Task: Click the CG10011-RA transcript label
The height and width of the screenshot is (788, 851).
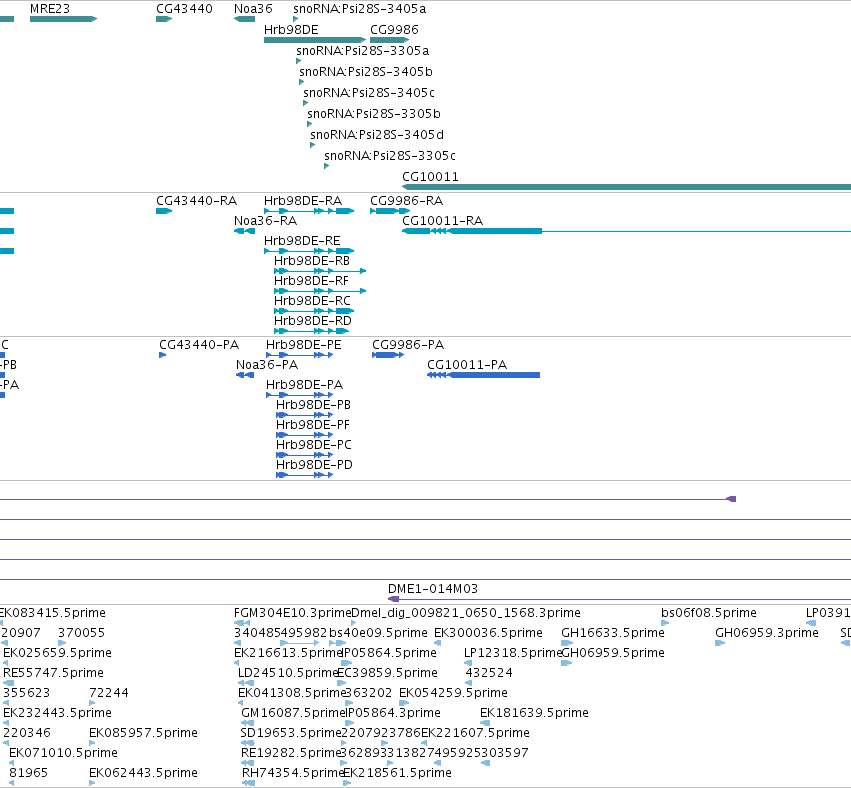Action: 442,221
